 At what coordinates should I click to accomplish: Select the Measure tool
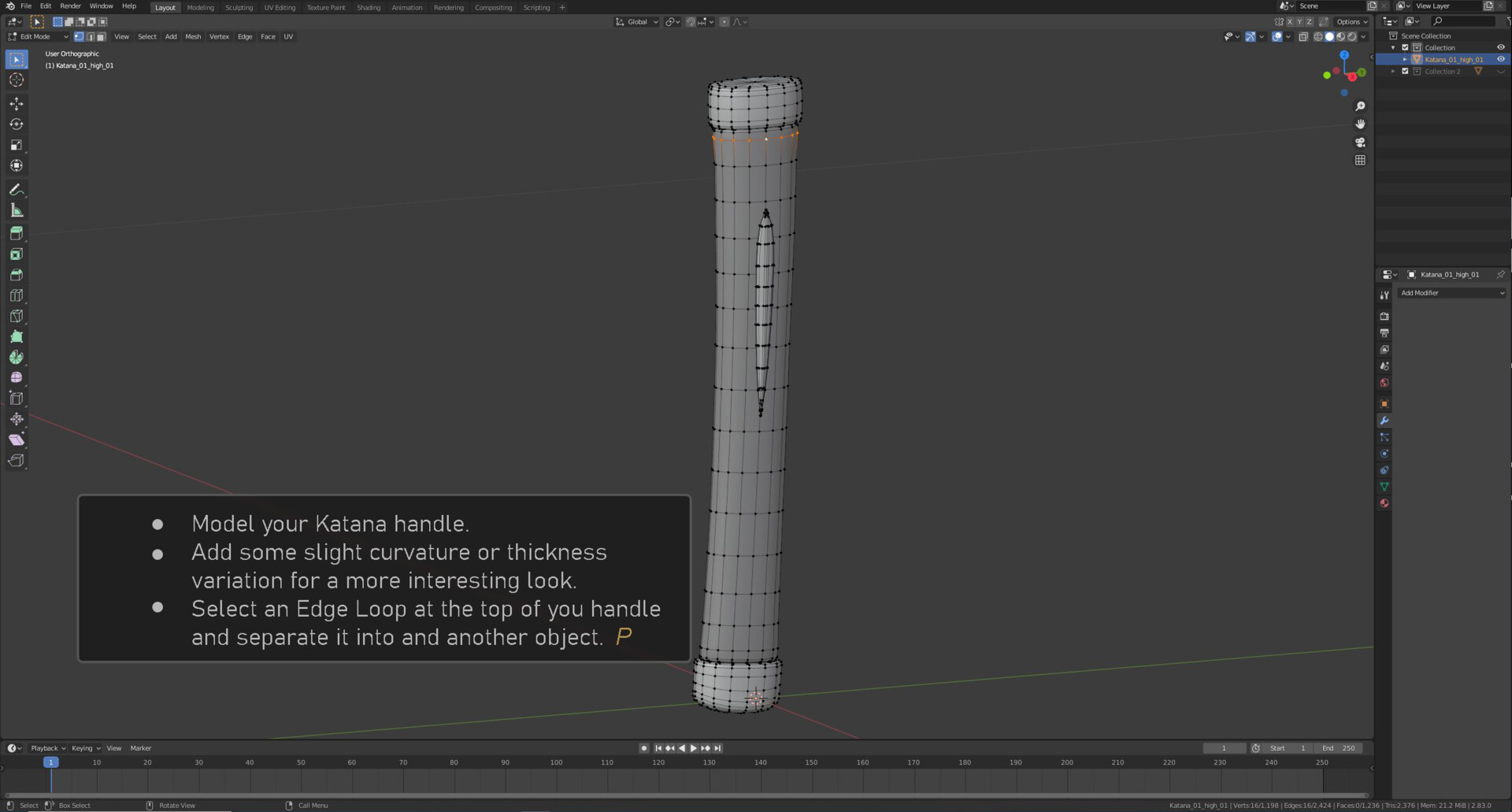(x=17, y=209)
